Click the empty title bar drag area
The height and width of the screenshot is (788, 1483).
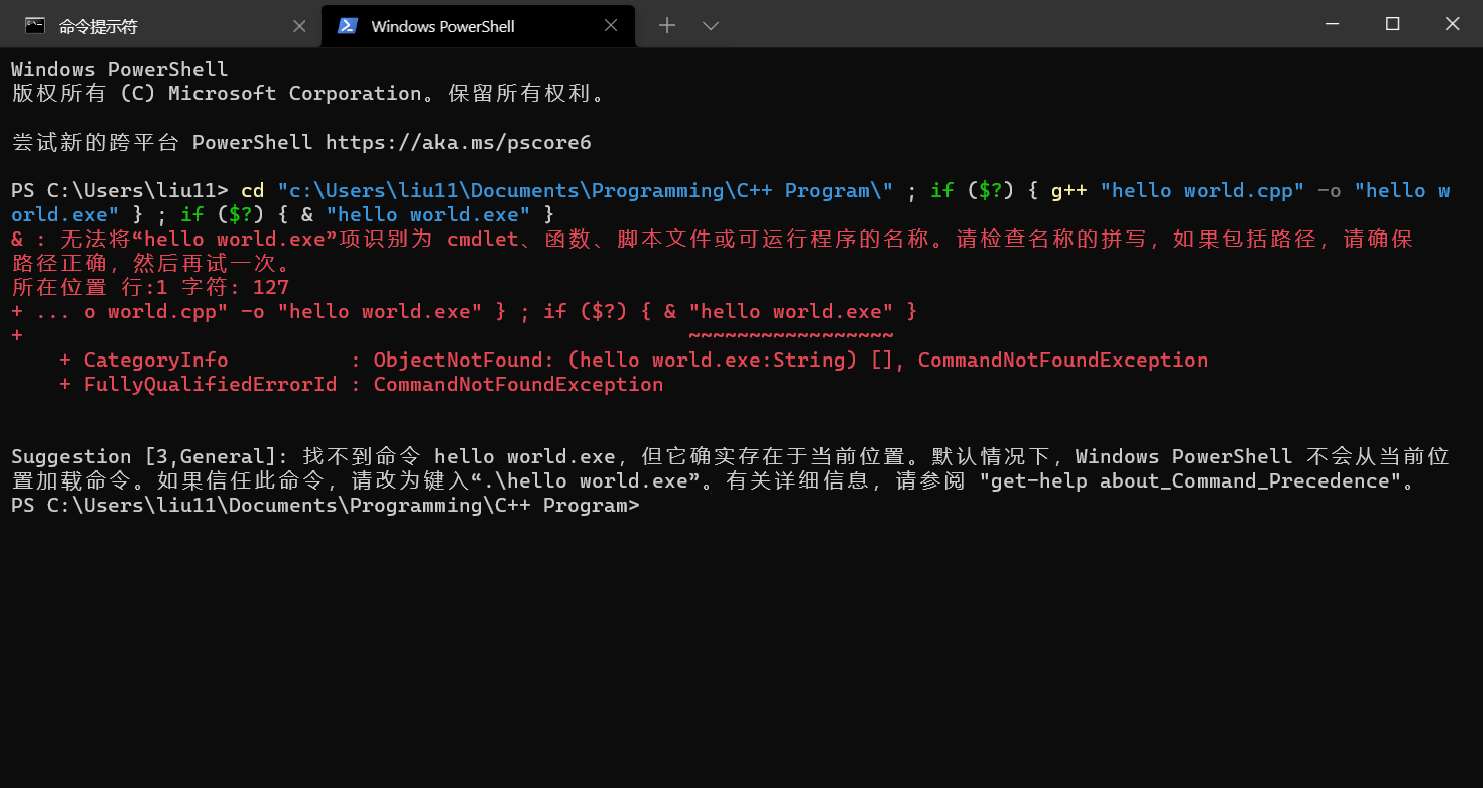point(1000,24)
